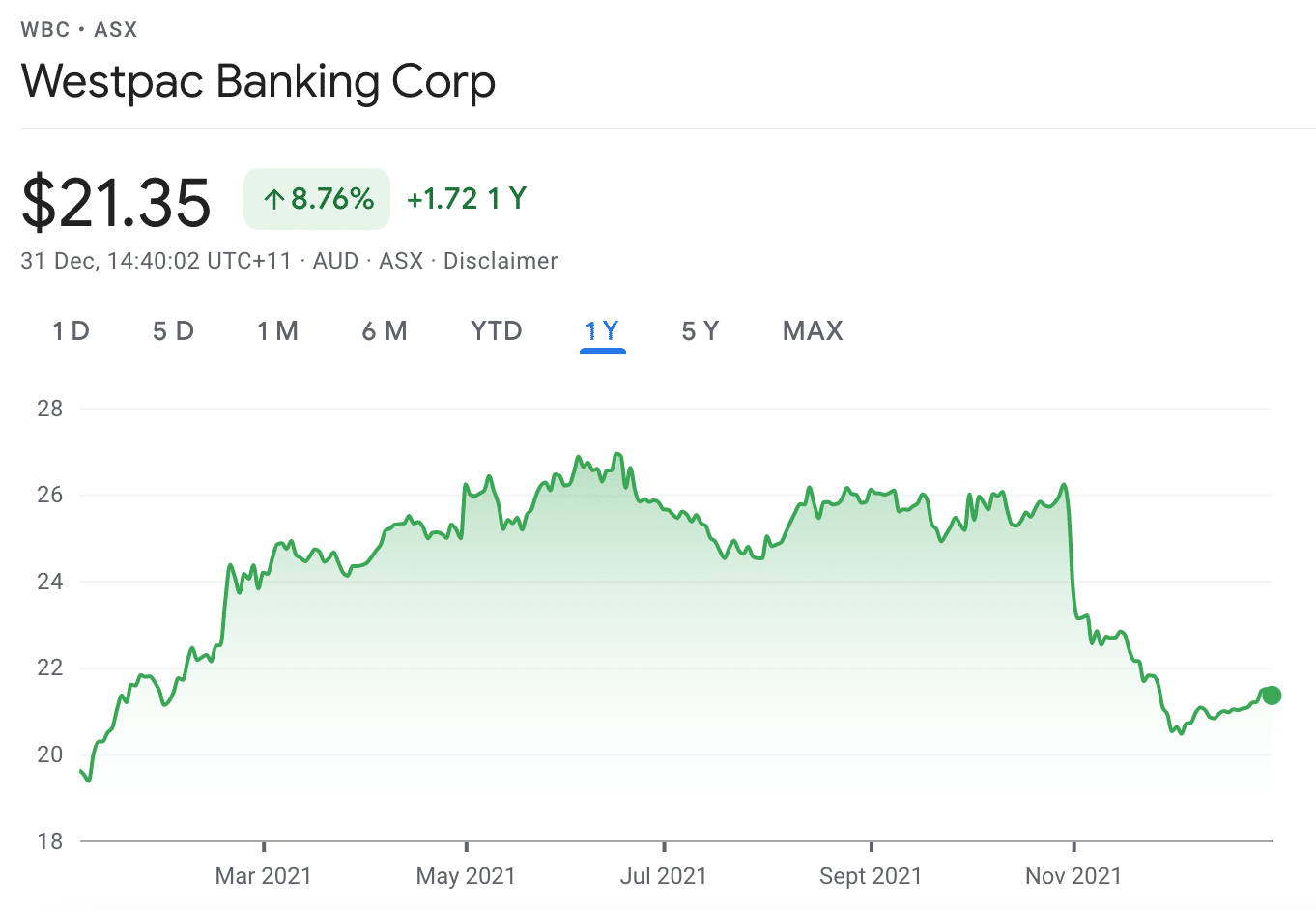Click the green current price dot
This screenshot has width=1316, height=910.
1272,696
